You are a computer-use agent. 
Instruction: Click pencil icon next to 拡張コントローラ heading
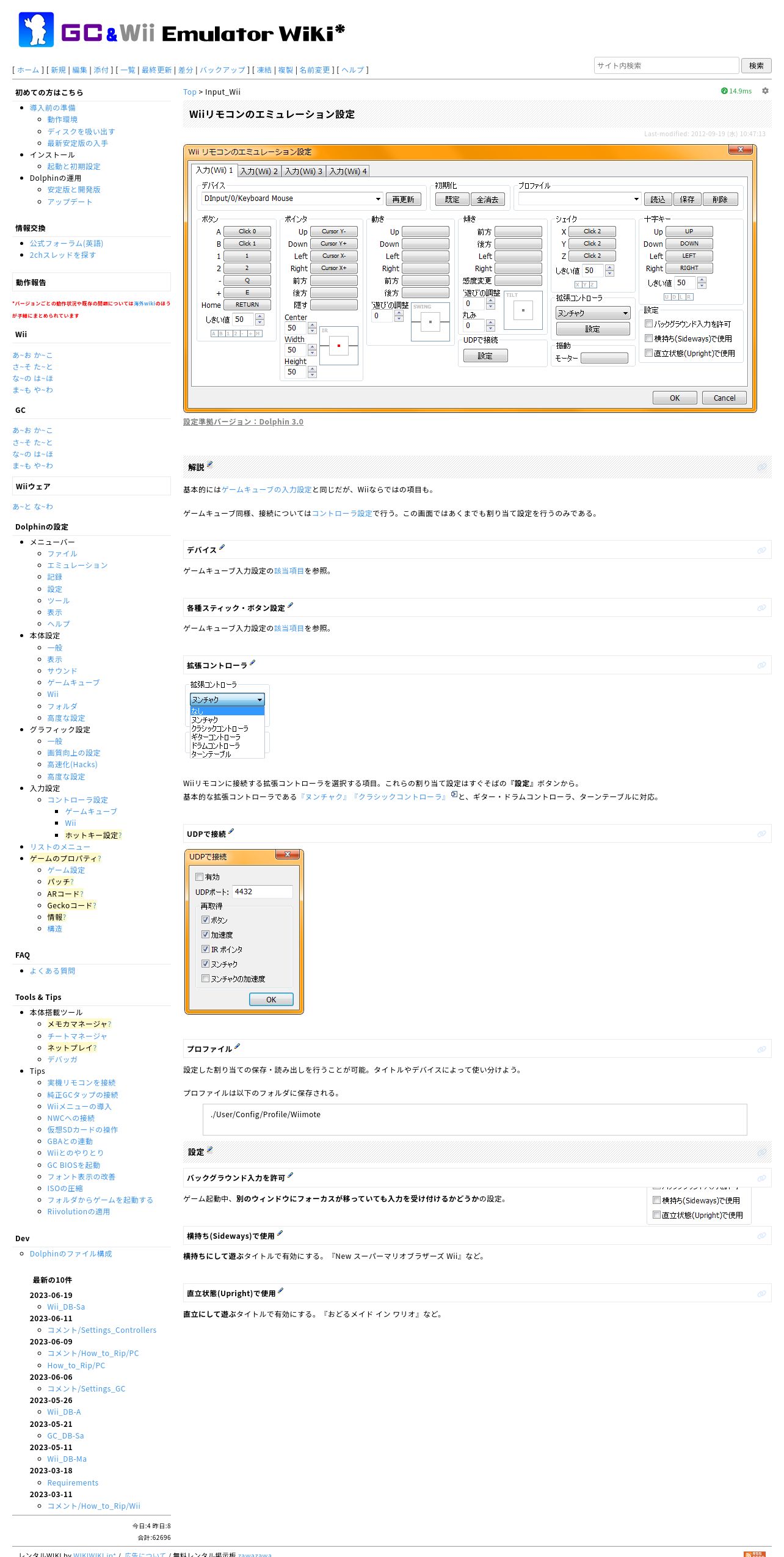pos(252,663)
